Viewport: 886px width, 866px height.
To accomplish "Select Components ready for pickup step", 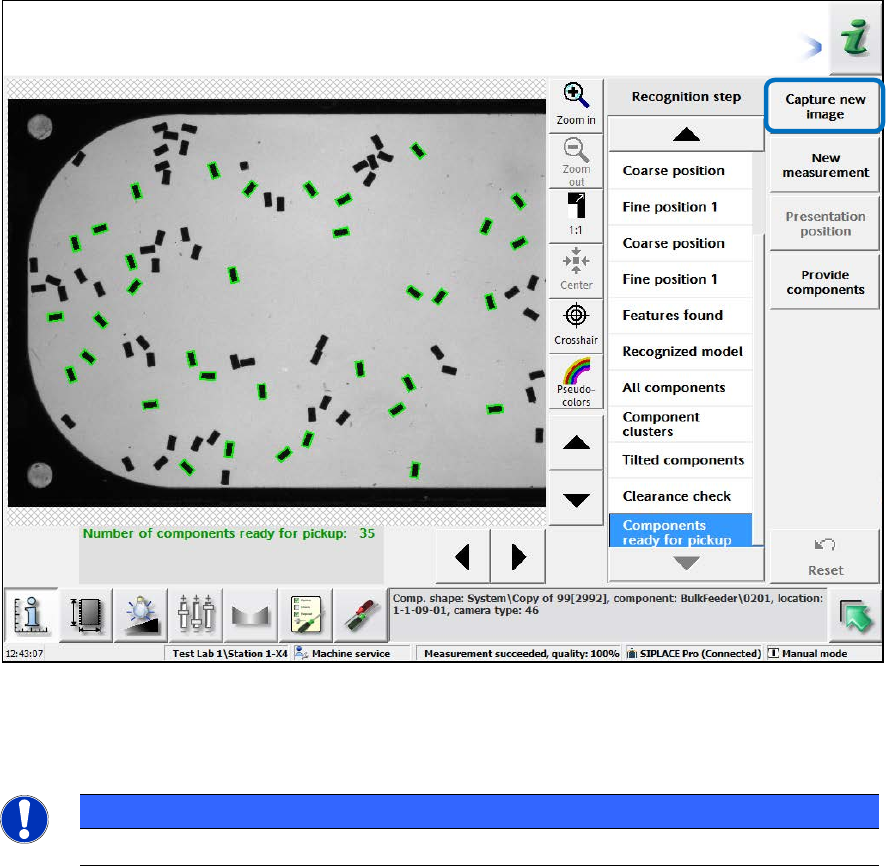I will click(680, 530).
